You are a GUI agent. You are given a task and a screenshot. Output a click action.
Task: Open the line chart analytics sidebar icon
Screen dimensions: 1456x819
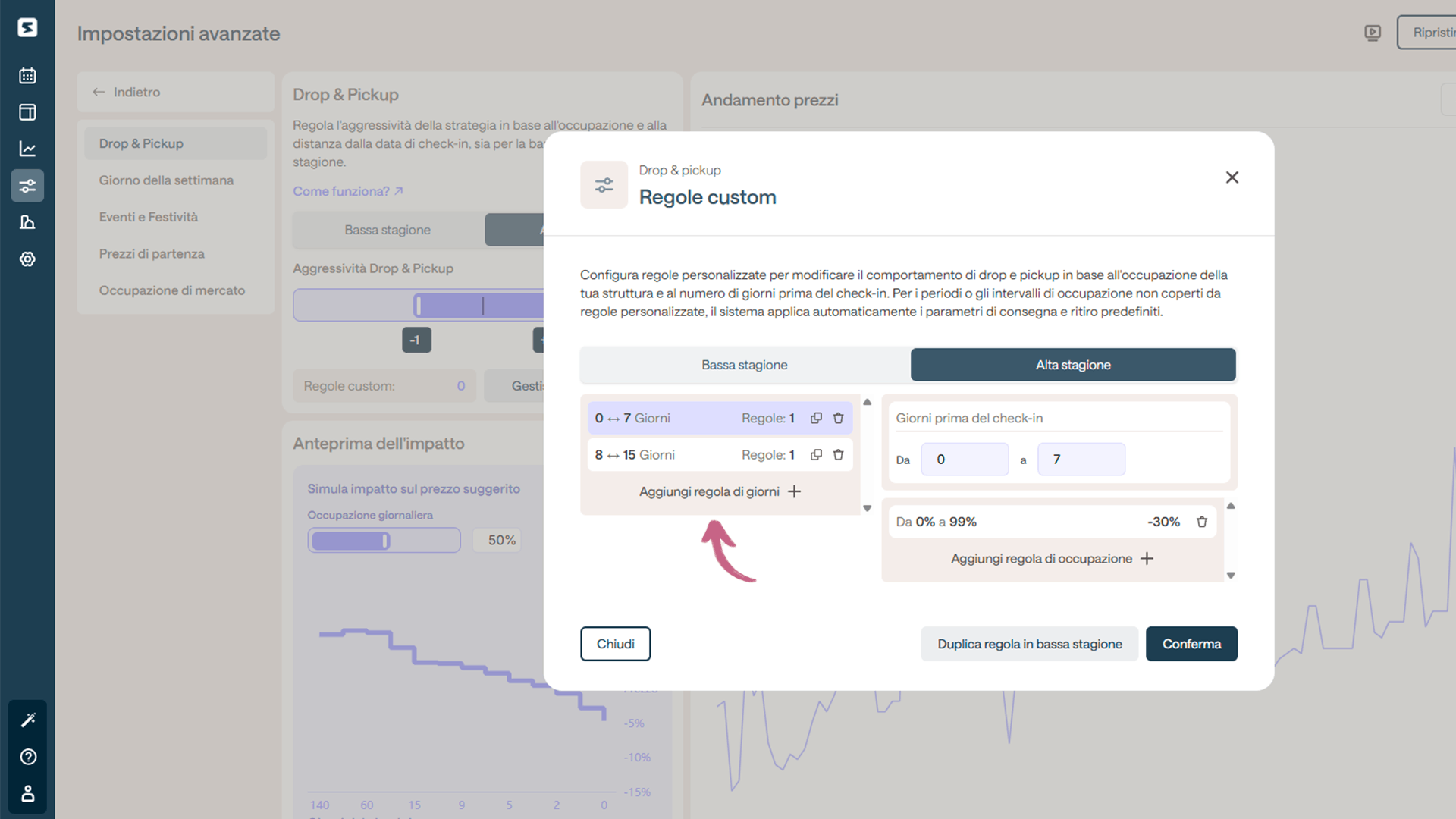click(x=27, y=149)
